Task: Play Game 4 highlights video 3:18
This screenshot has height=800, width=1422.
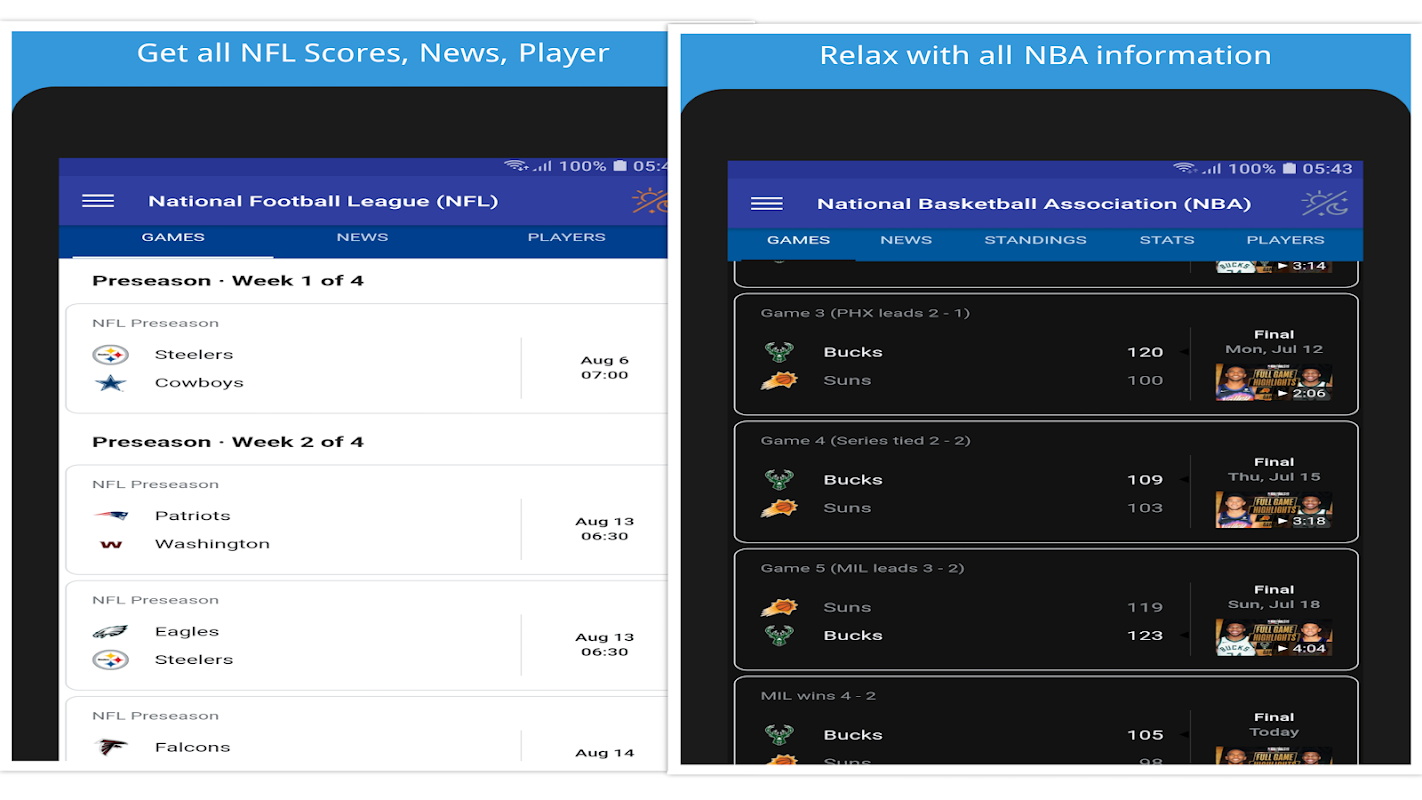Action: click(x=1273, y=509)
